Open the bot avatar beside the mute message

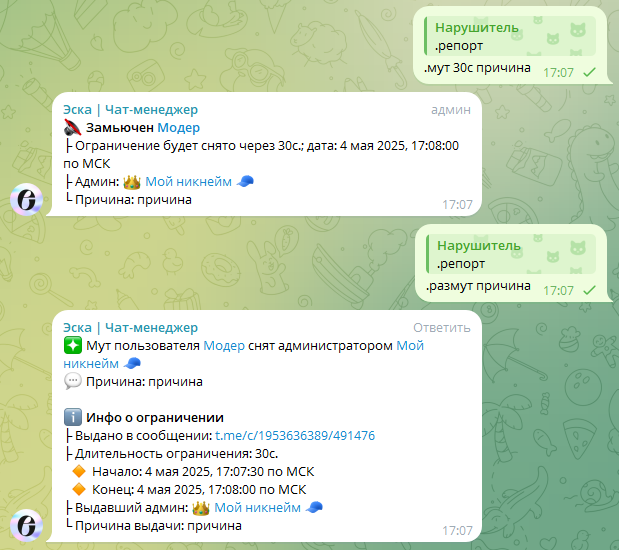[26, 199]
